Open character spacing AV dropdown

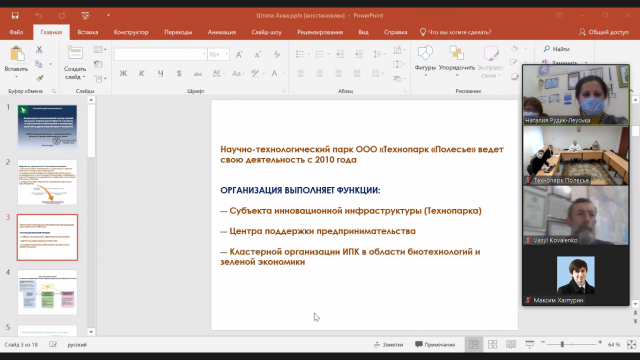(x=218, y=73)
